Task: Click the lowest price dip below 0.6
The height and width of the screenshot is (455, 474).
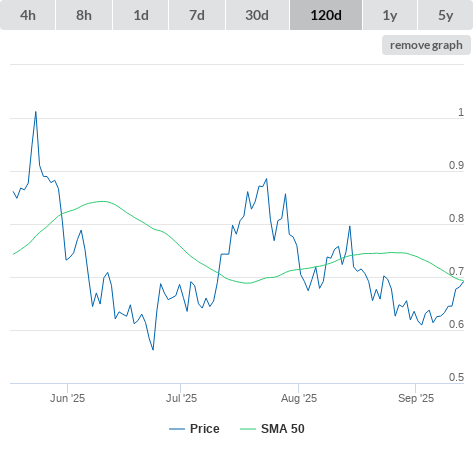Action: (x=153, y=349)
